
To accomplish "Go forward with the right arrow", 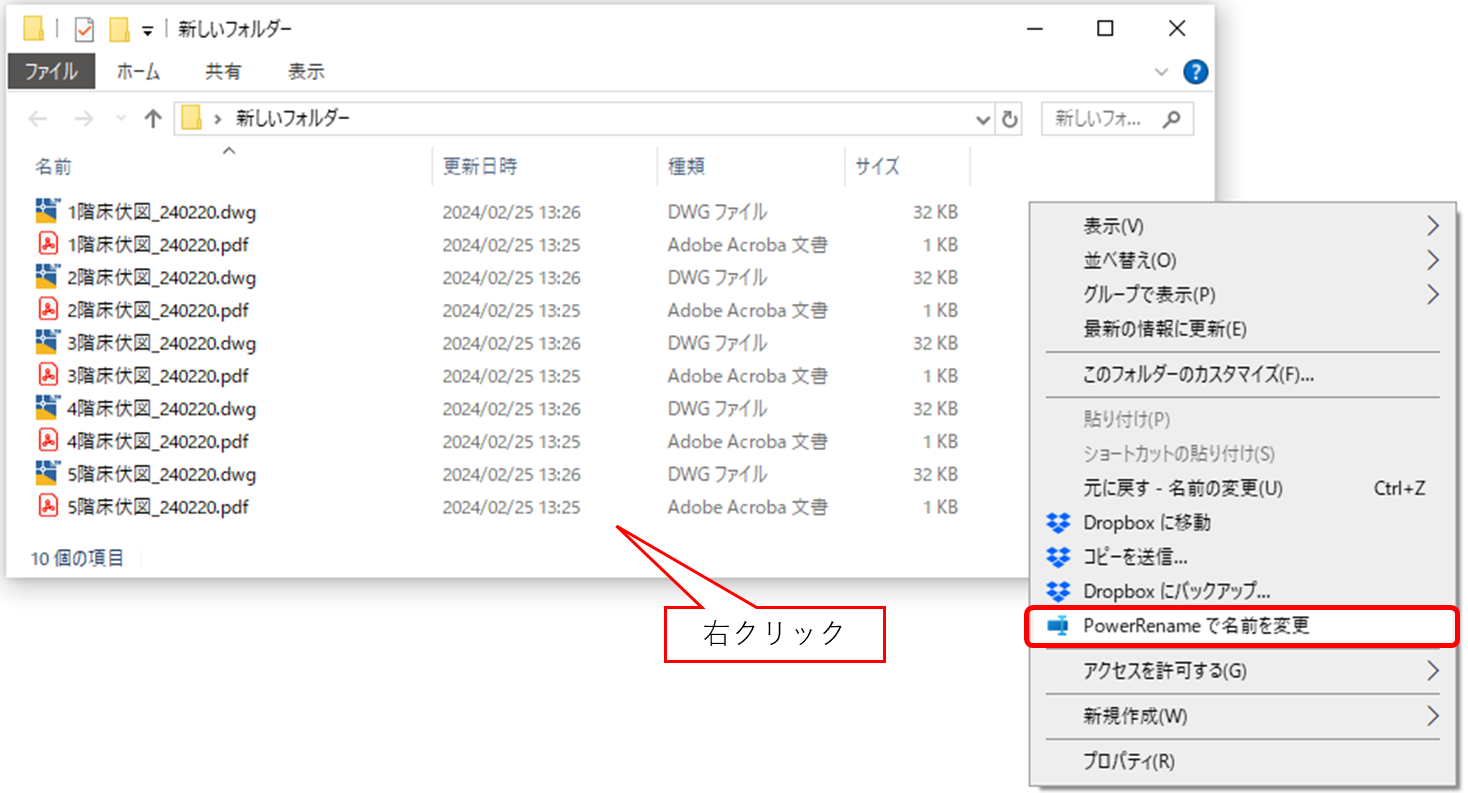I will (84, 119).
